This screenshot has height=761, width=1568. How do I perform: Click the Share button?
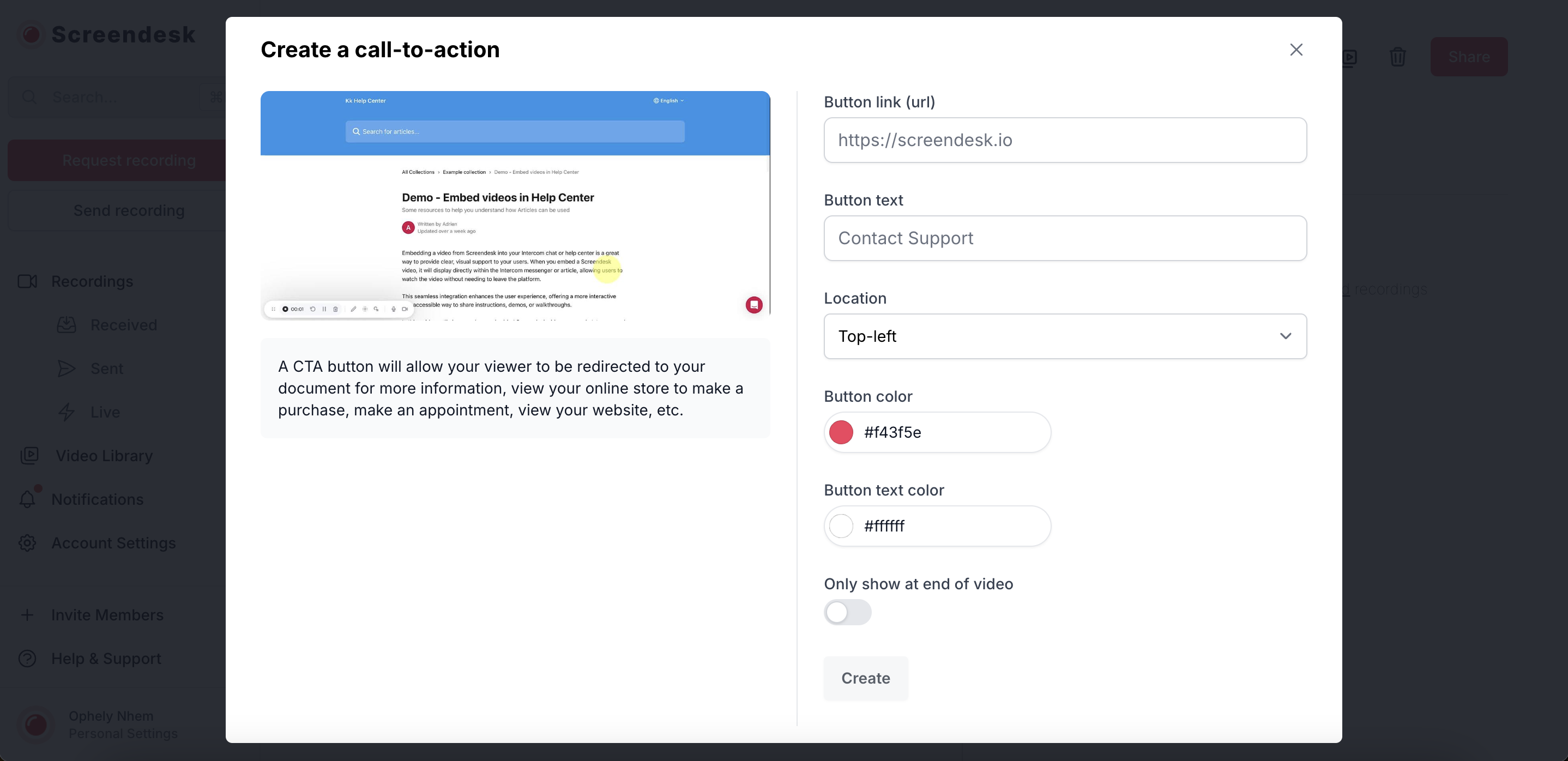point(1468,57)
